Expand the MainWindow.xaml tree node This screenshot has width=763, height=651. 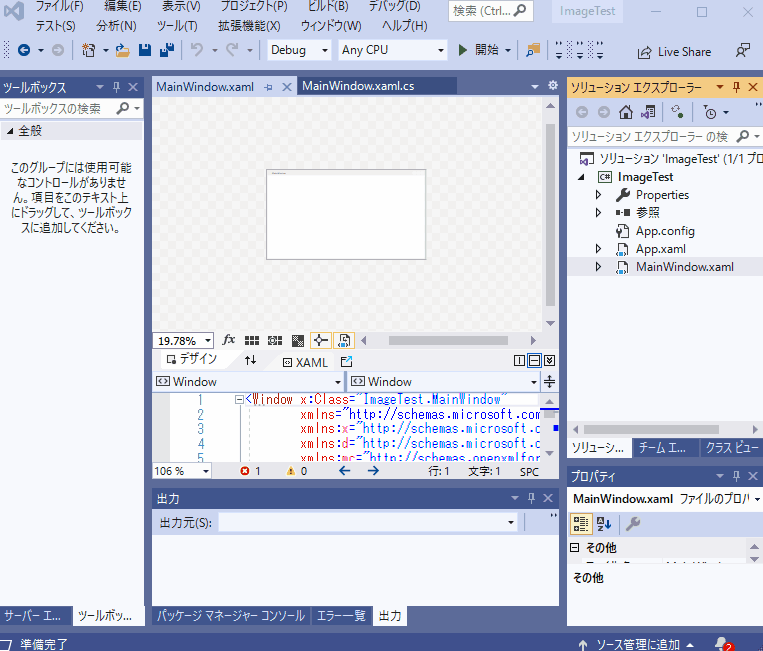click(x=599, y=267)
